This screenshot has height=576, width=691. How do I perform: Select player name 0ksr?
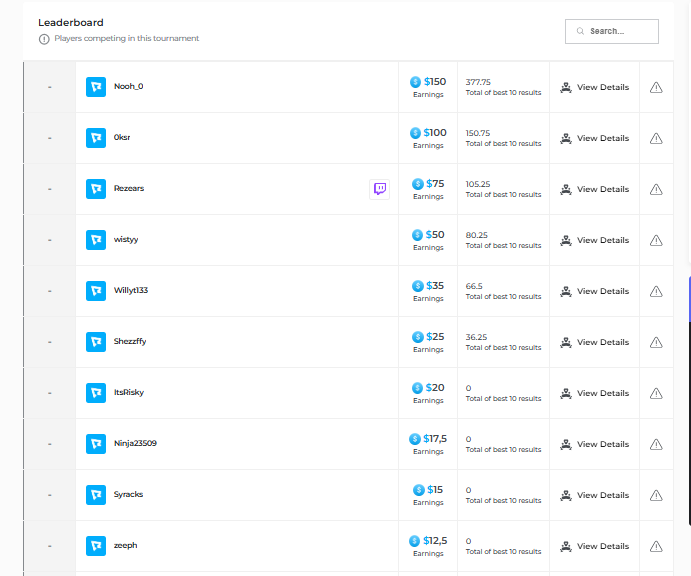[x=122, y=137]
